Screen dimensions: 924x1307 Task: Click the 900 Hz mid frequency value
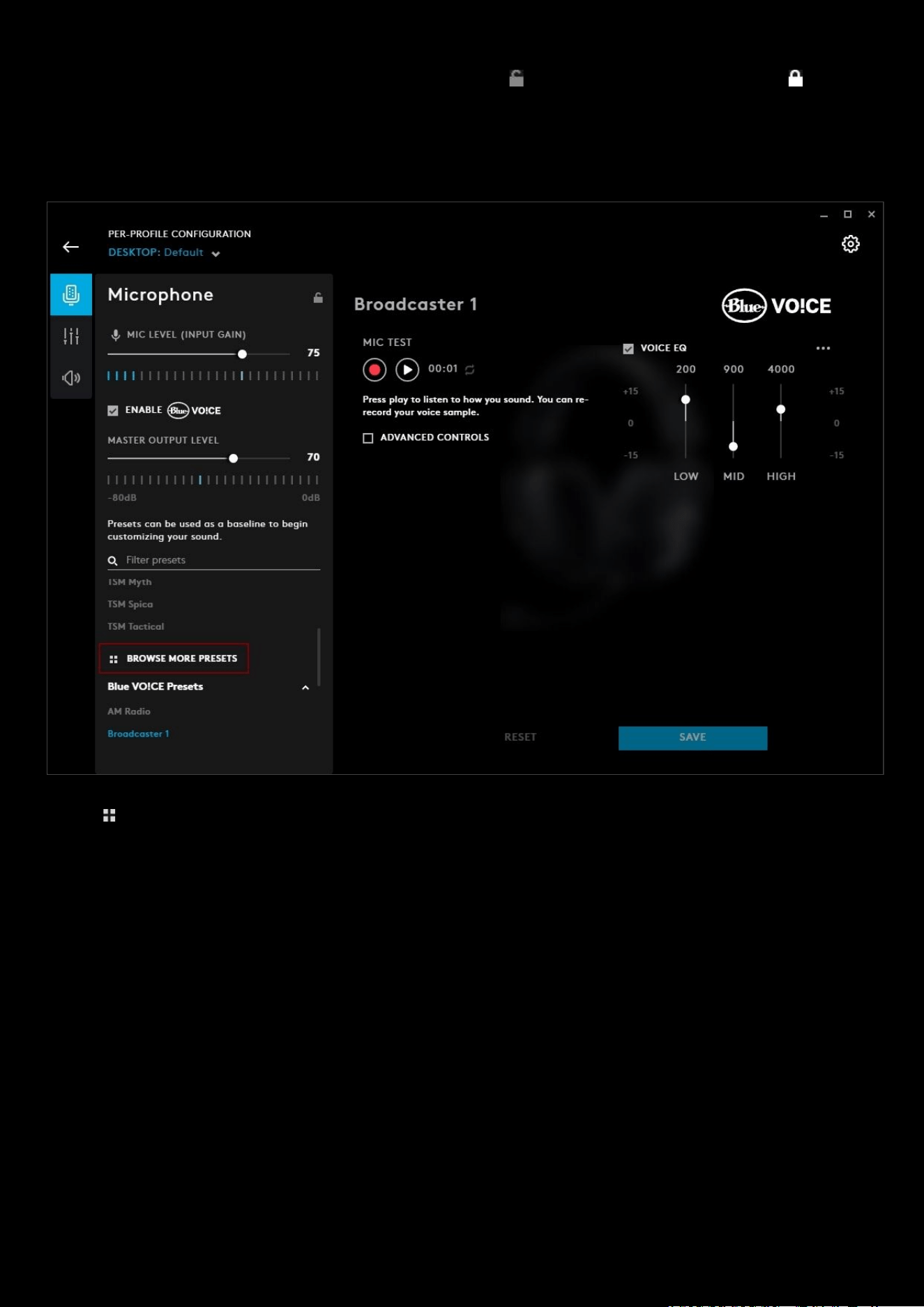point(734,370)
